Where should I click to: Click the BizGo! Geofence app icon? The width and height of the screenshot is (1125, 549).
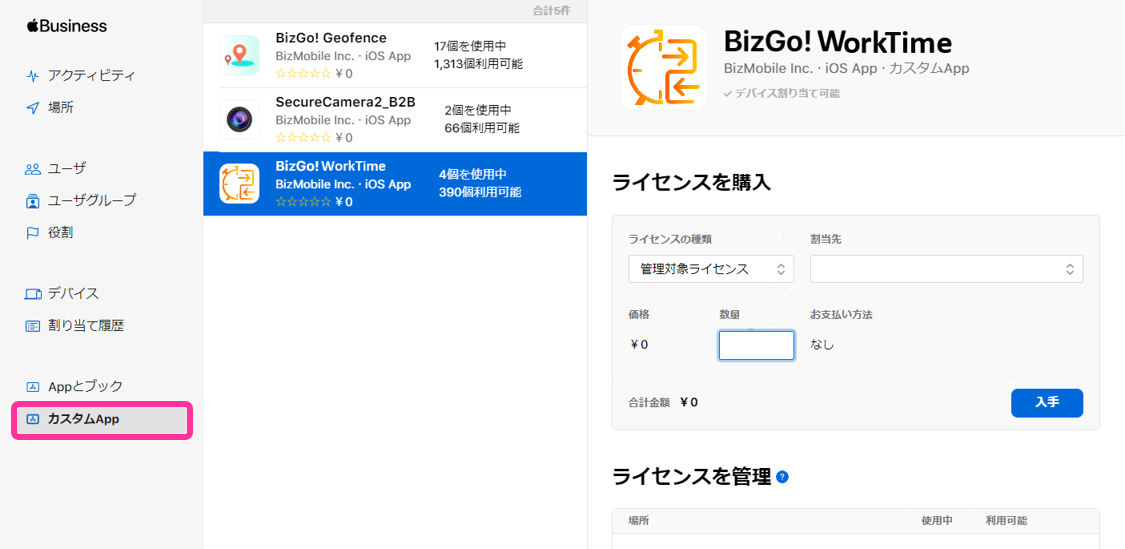click(239, 55)
